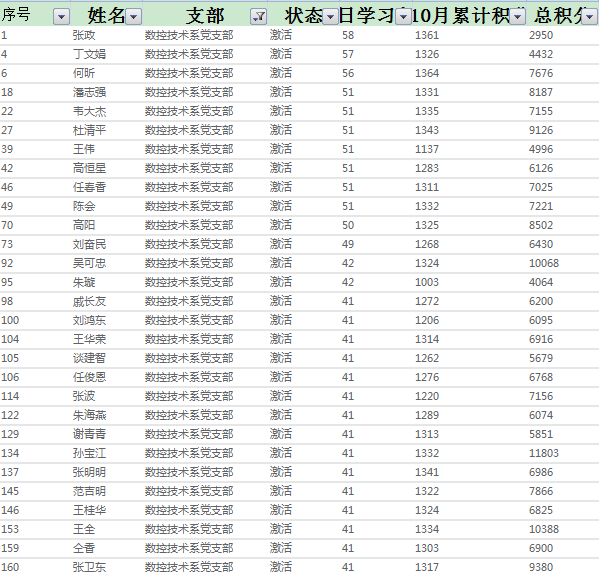This screenshot has width=599, height=576.
Task: Select the 激活 status cell for 王全
Action: coord(281,529)
